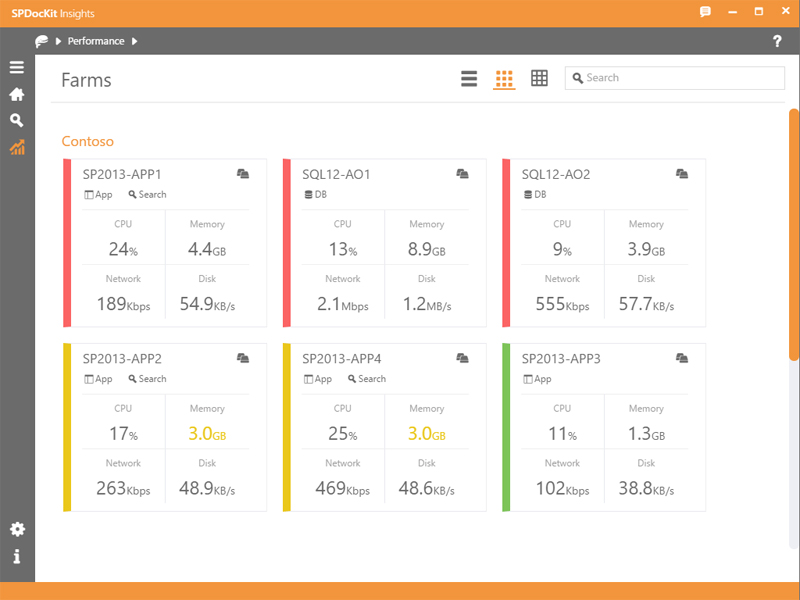This screenshot has width=800, height=600.
Task: Click Memory value 1.3GB on SP2013-APP3
Action: coord(646,433)
